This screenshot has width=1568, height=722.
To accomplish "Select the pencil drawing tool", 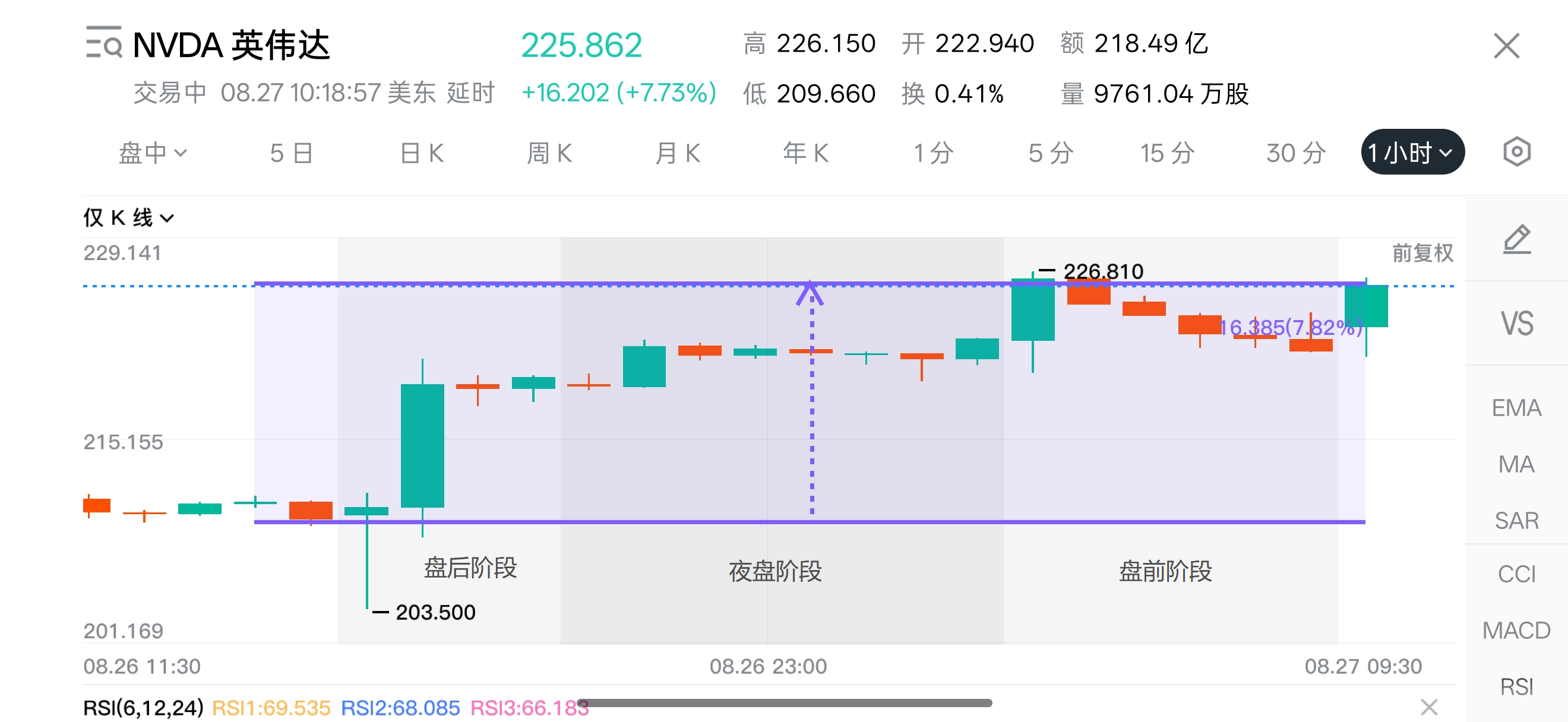I will (x=1516, y=239).
